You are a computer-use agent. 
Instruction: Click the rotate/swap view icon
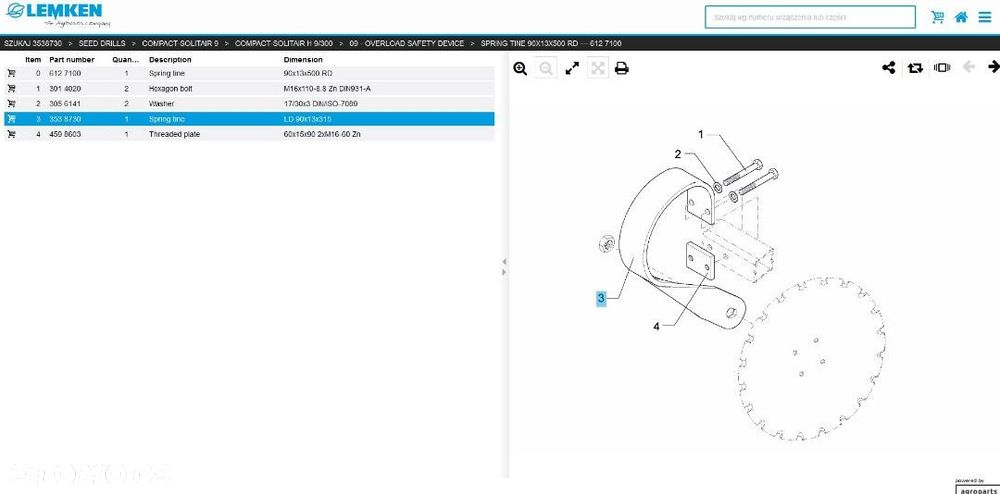tap(915, 68)
